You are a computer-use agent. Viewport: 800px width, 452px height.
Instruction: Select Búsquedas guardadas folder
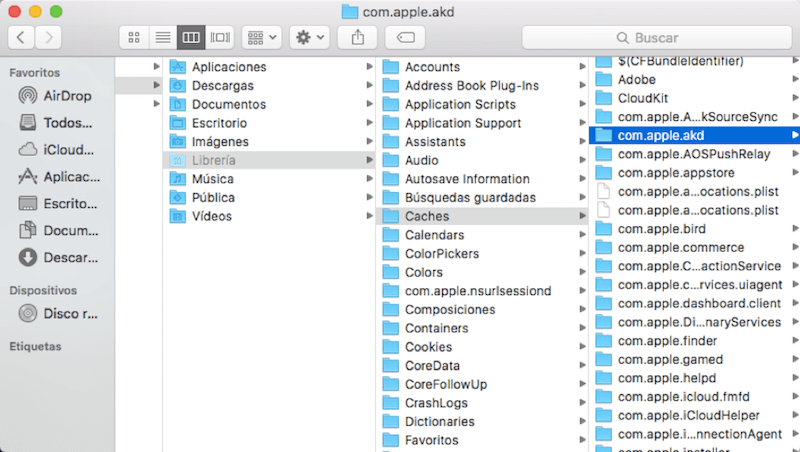pos(482,197)
